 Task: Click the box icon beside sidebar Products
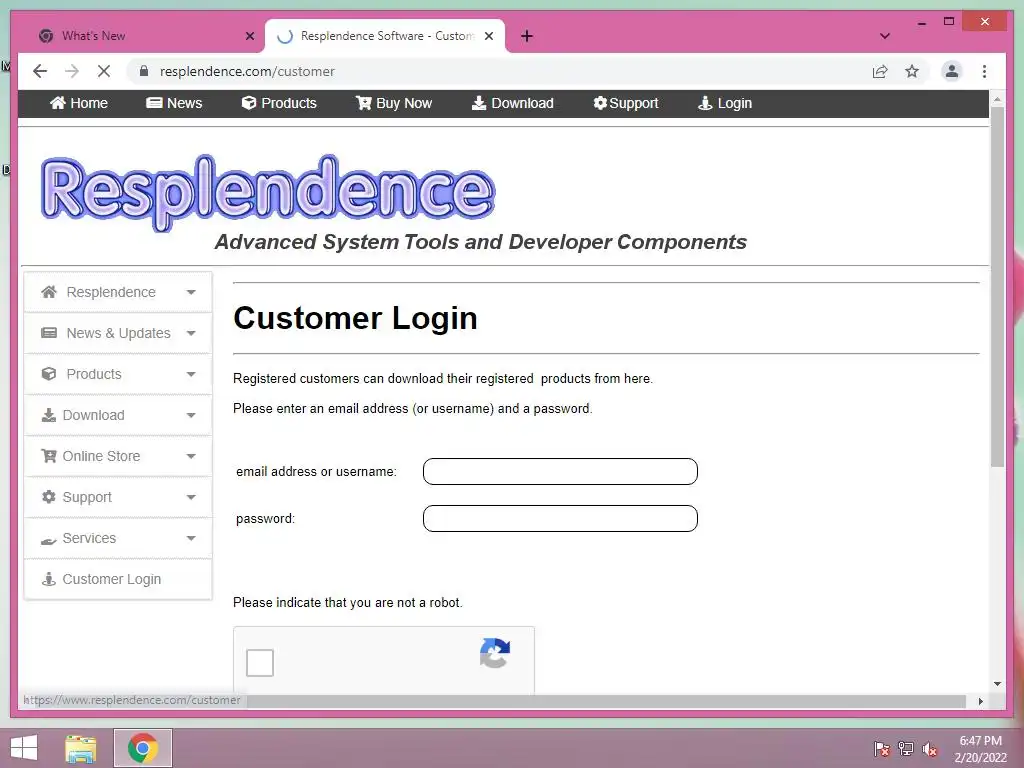pos(49,374)
